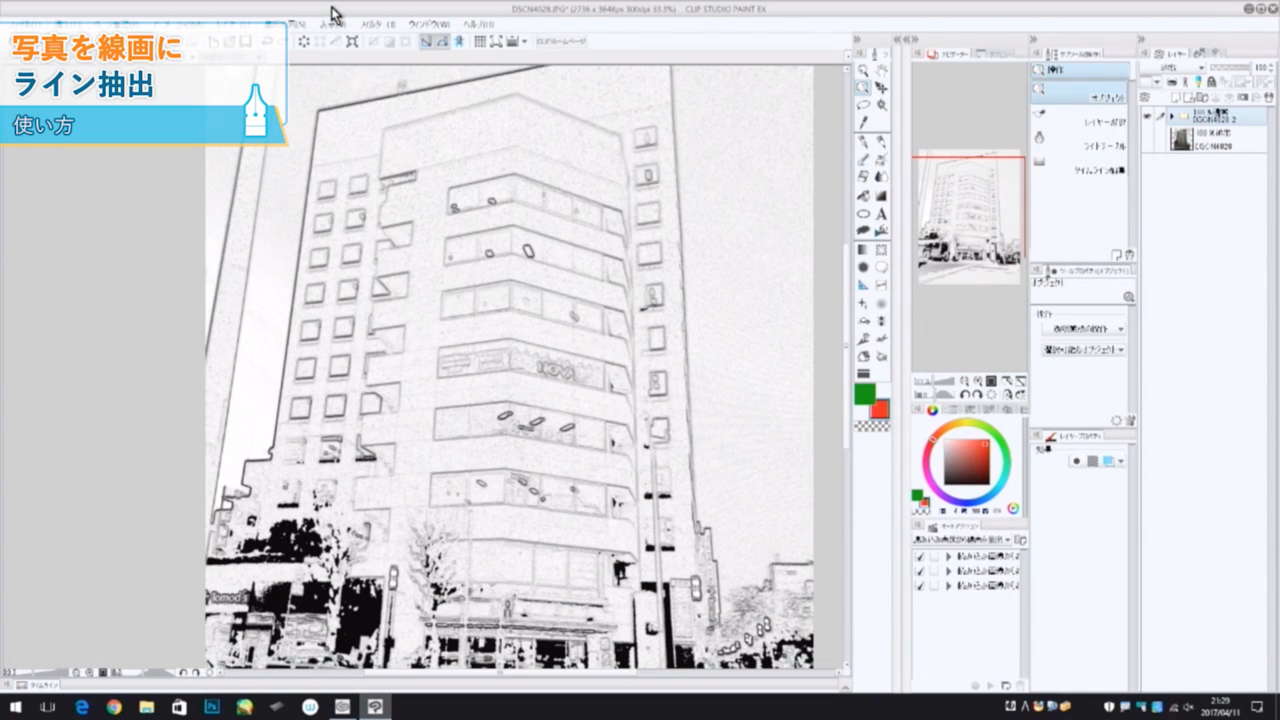1280x720 pixels.
Task: Switch to the レイヤー panel tab
Action: click(x=1172, y=54)
